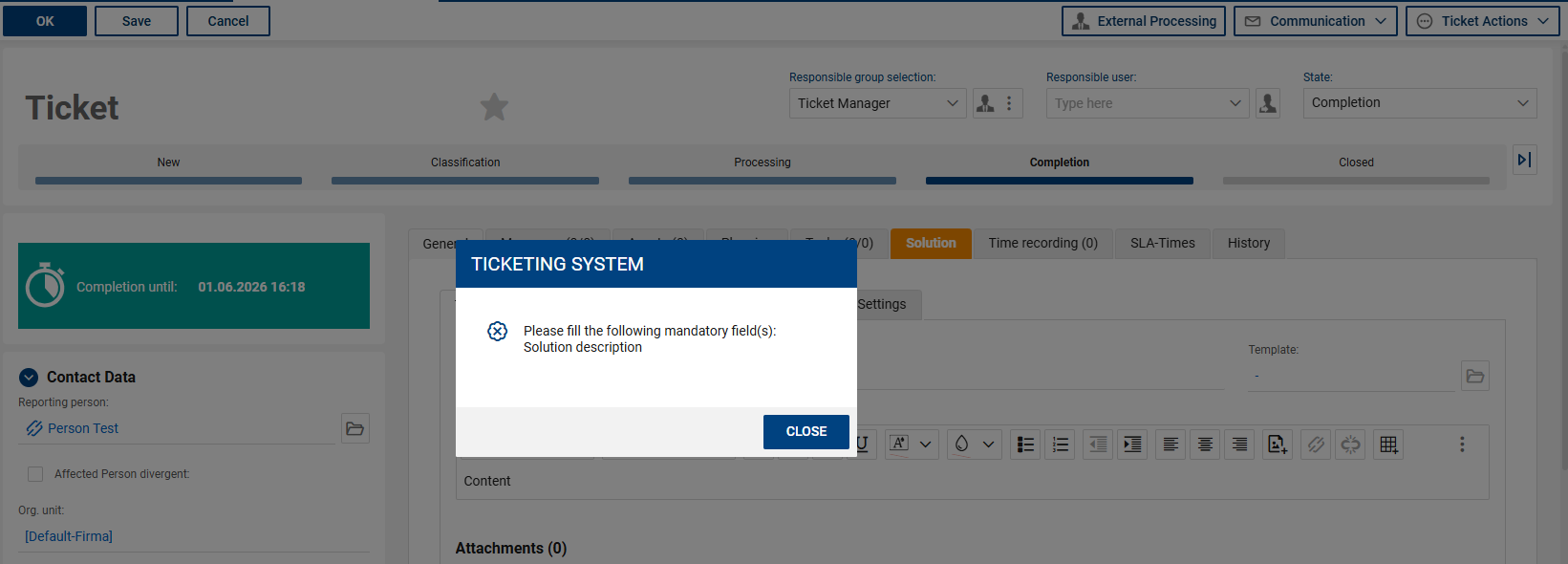Jump to next workflow stage icon

click(1525, 160)
